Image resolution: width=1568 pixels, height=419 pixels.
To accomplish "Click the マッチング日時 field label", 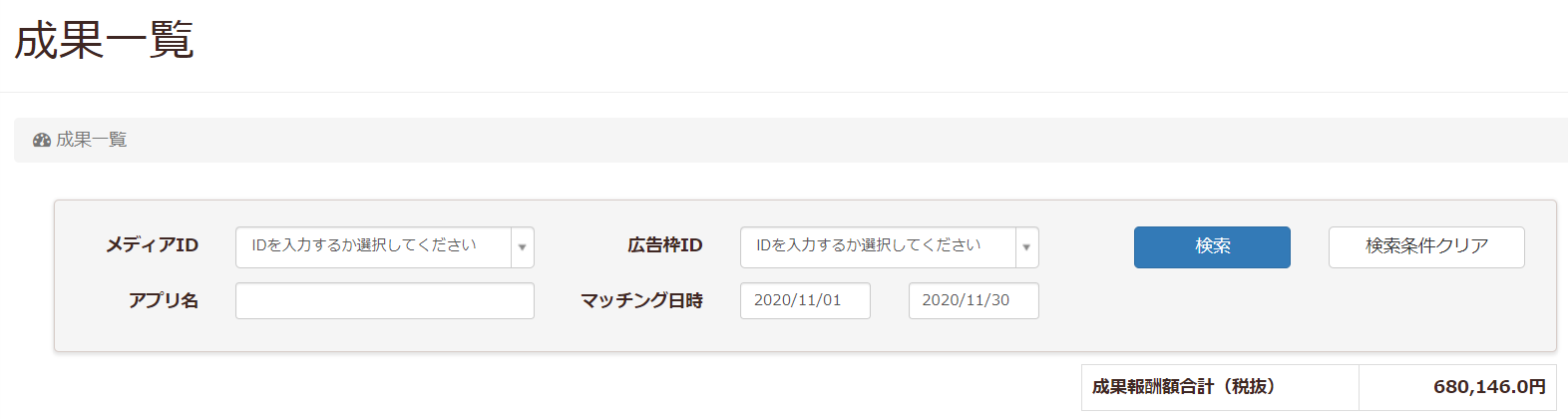I will point(641,301).
